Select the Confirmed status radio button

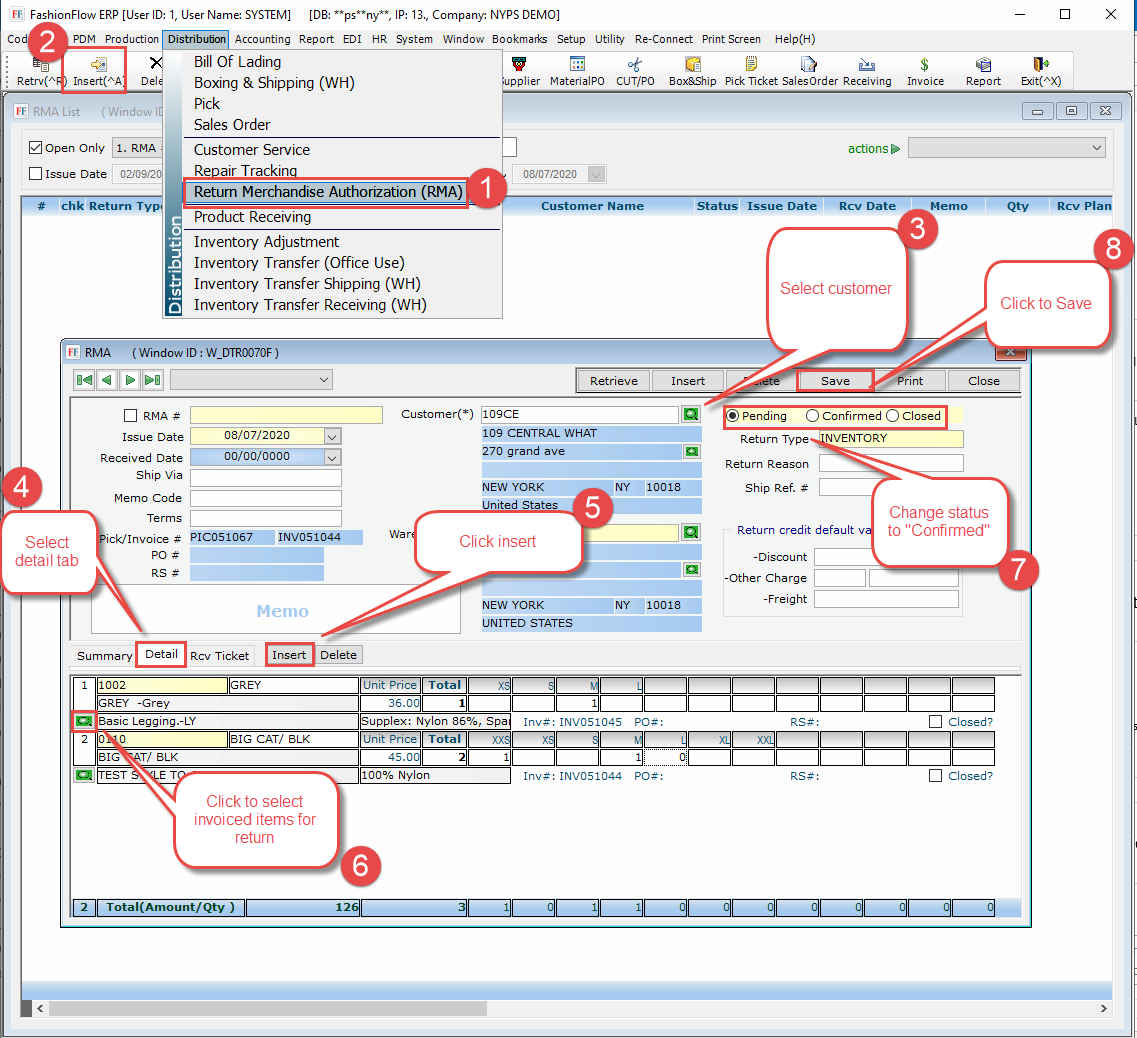click(x=813, y=416)
